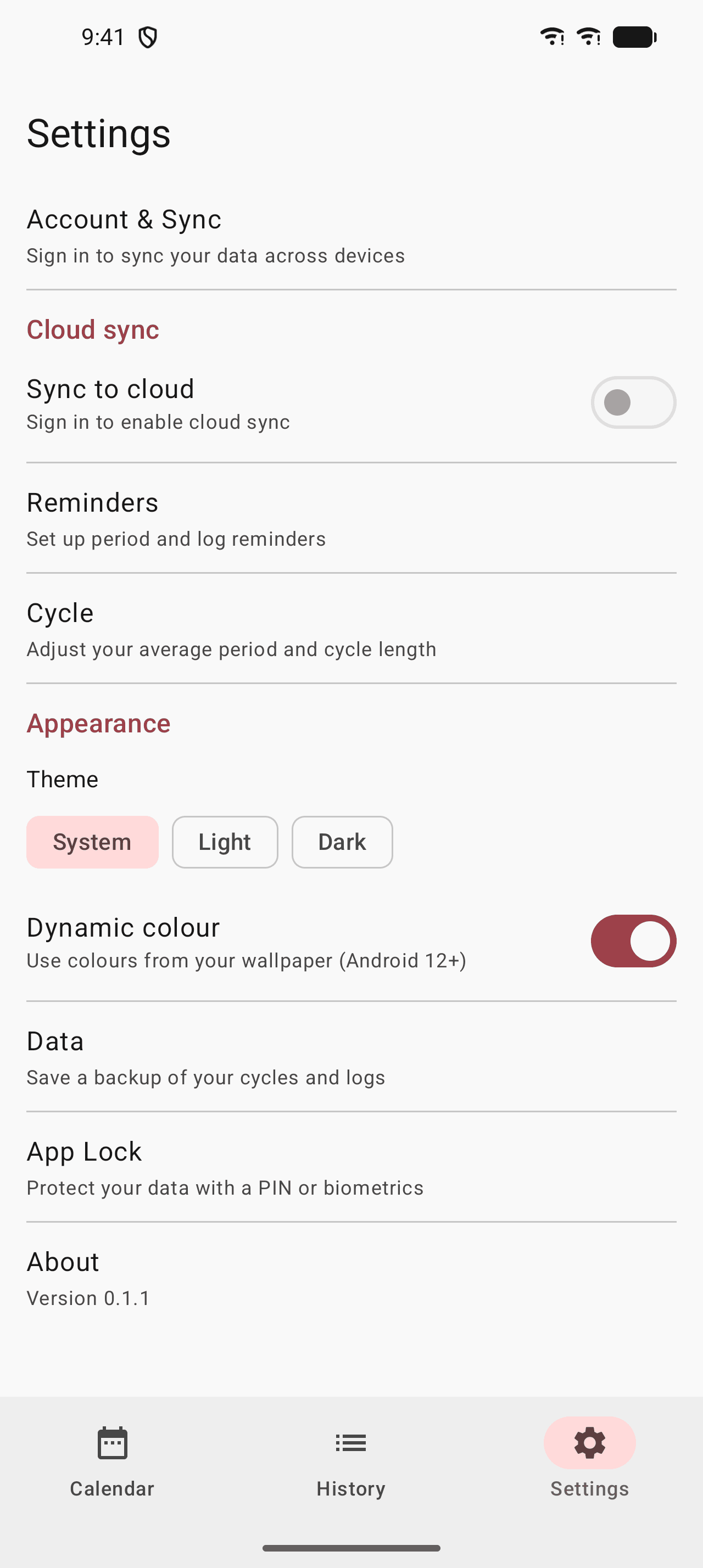Open the Calendar tab icon
Viewport: 703px width, 1568px height.
click(112, 1443)
